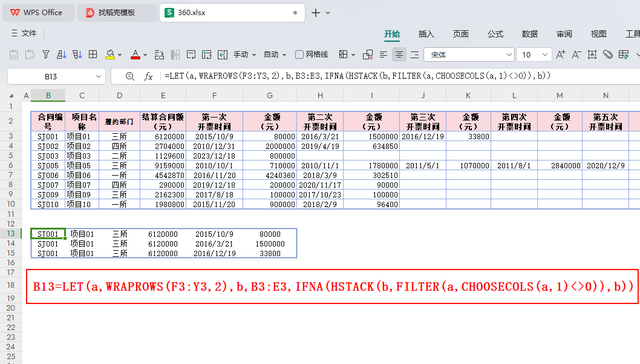Click the zoom magnifier in the formula bar
Image resolution: width=640 pixels, height=364 pixels.
tap(130, 76)
